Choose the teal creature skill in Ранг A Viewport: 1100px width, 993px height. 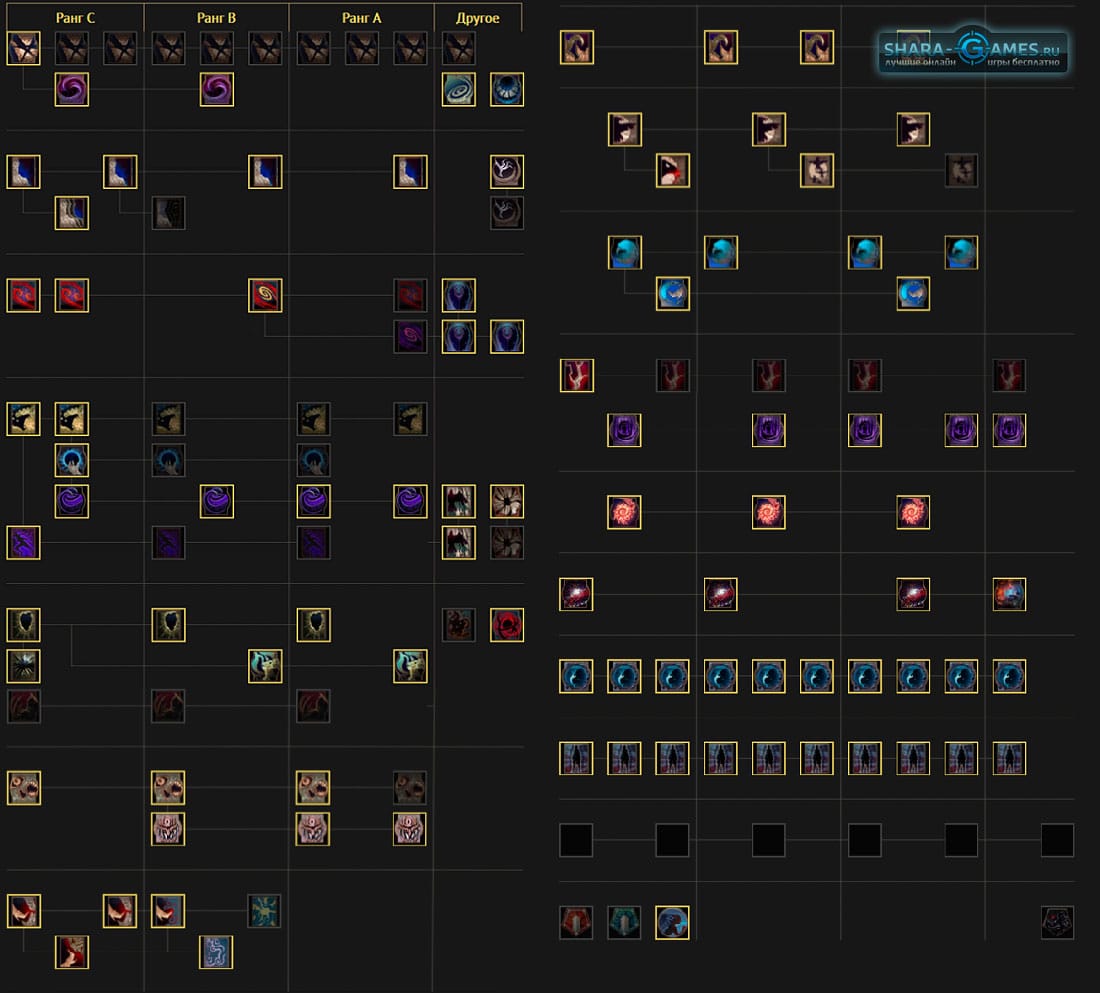click(x=410, y=667)
